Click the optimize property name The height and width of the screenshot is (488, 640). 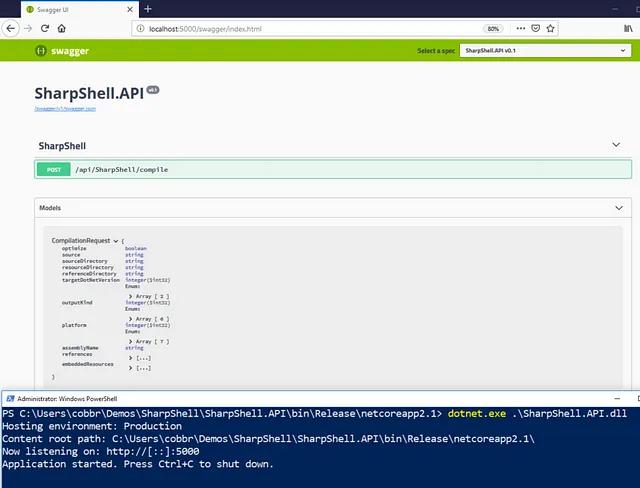[x=74, y=248]
